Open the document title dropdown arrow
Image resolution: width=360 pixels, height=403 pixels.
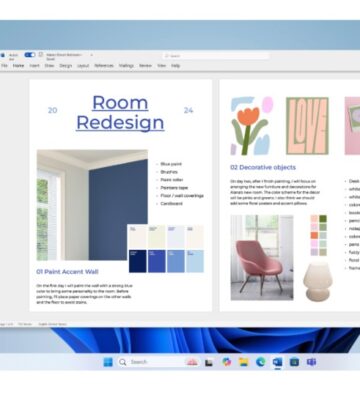click(x=92, y=55)
